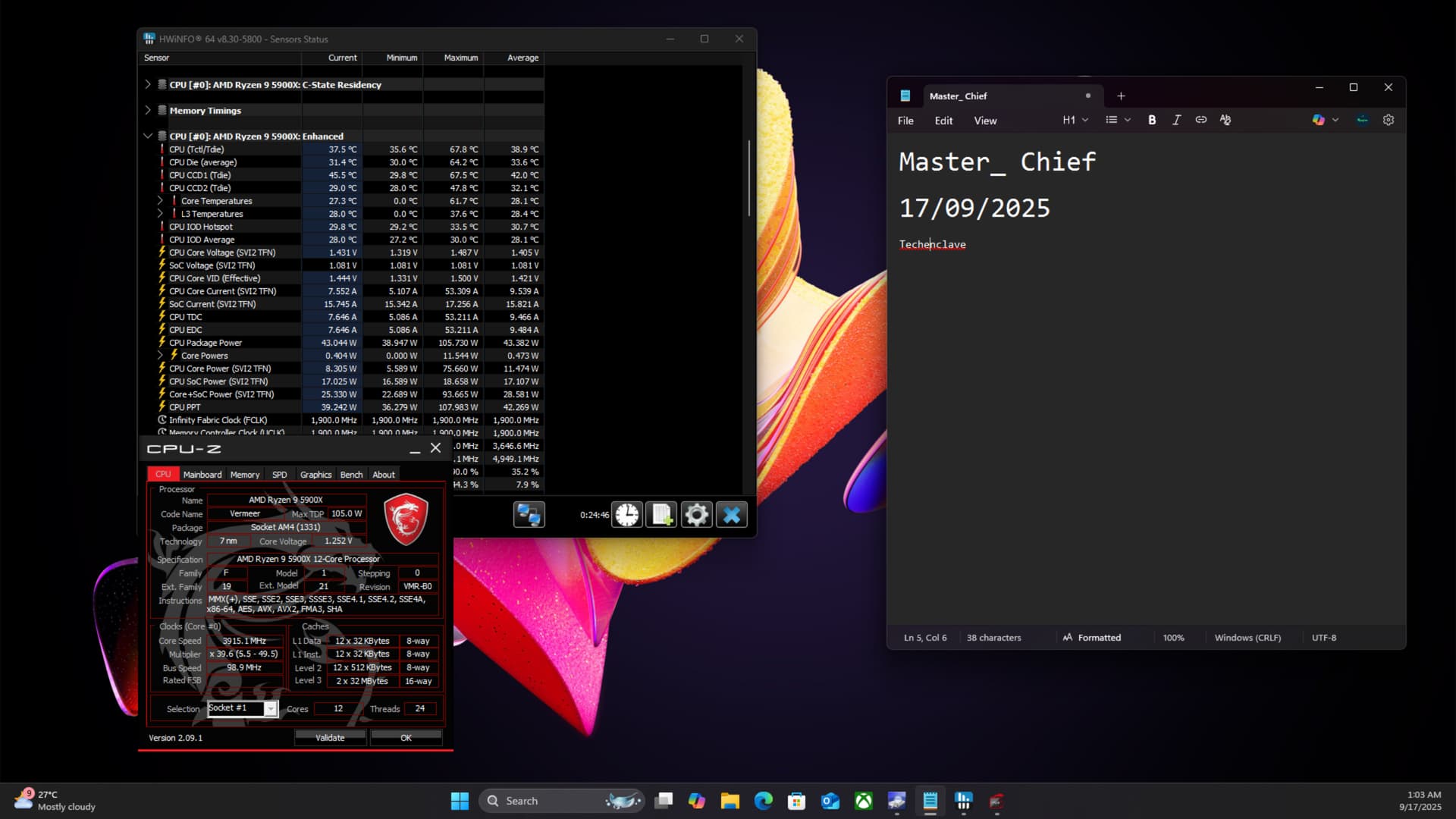Click HWiNFO Maximum column header
1456x819 pixels.
point(453,58)
